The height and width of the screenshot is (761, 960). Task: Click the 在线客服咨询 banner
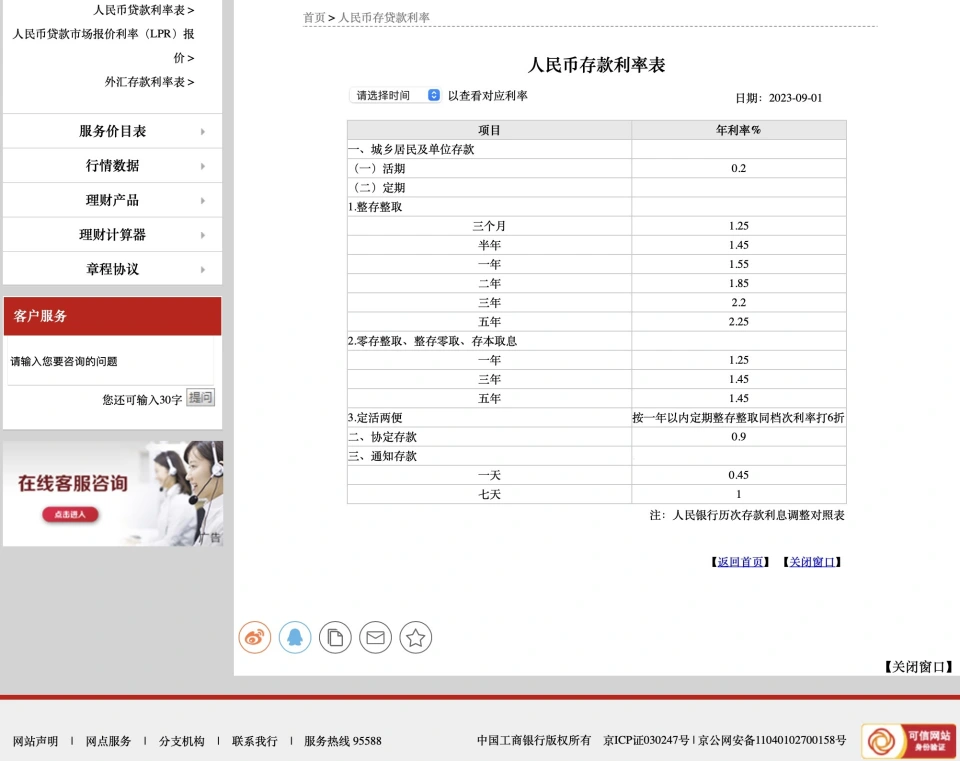click(x=113, y=494)
